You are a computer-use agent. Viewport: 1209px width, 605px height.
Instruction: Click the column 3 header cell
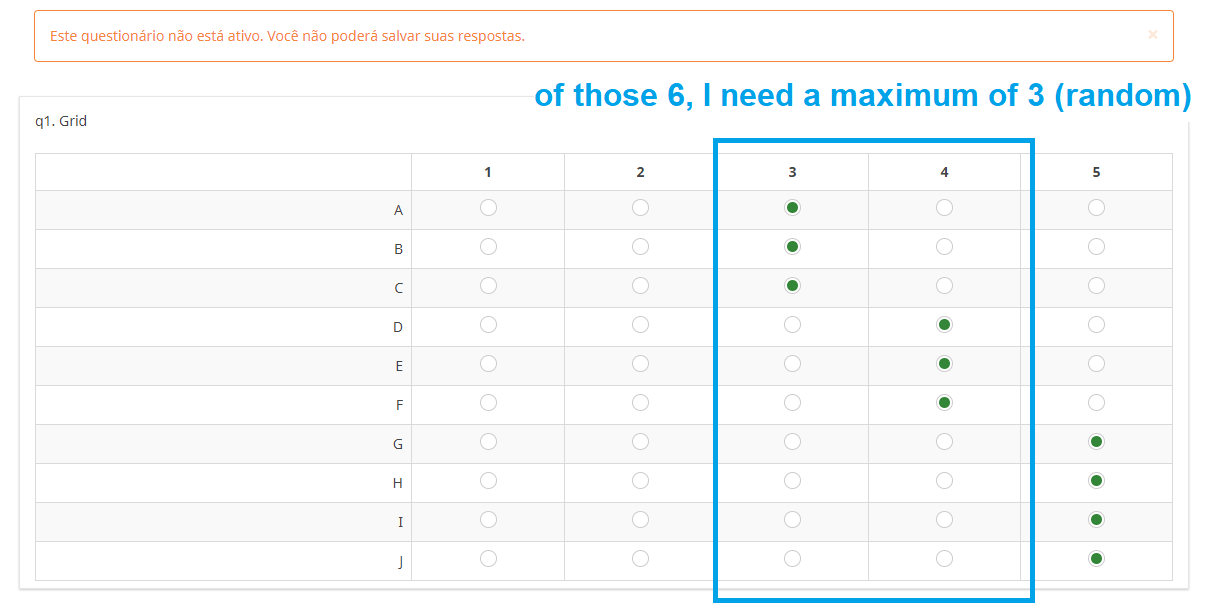(x=792, y=172)
